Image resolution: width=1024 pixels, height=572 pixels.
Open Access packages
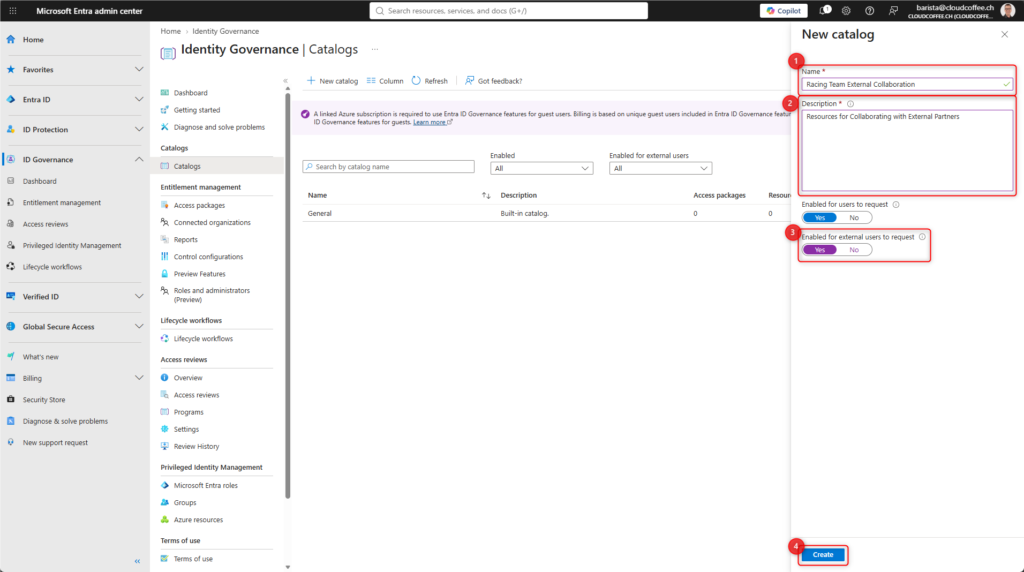[199, 205]
